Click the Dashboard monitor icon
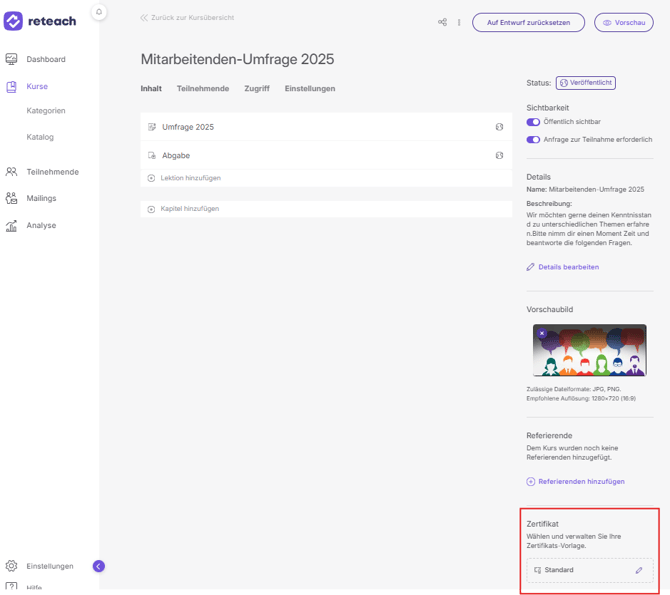Viewport: 670px width, 595px height. 12,59
